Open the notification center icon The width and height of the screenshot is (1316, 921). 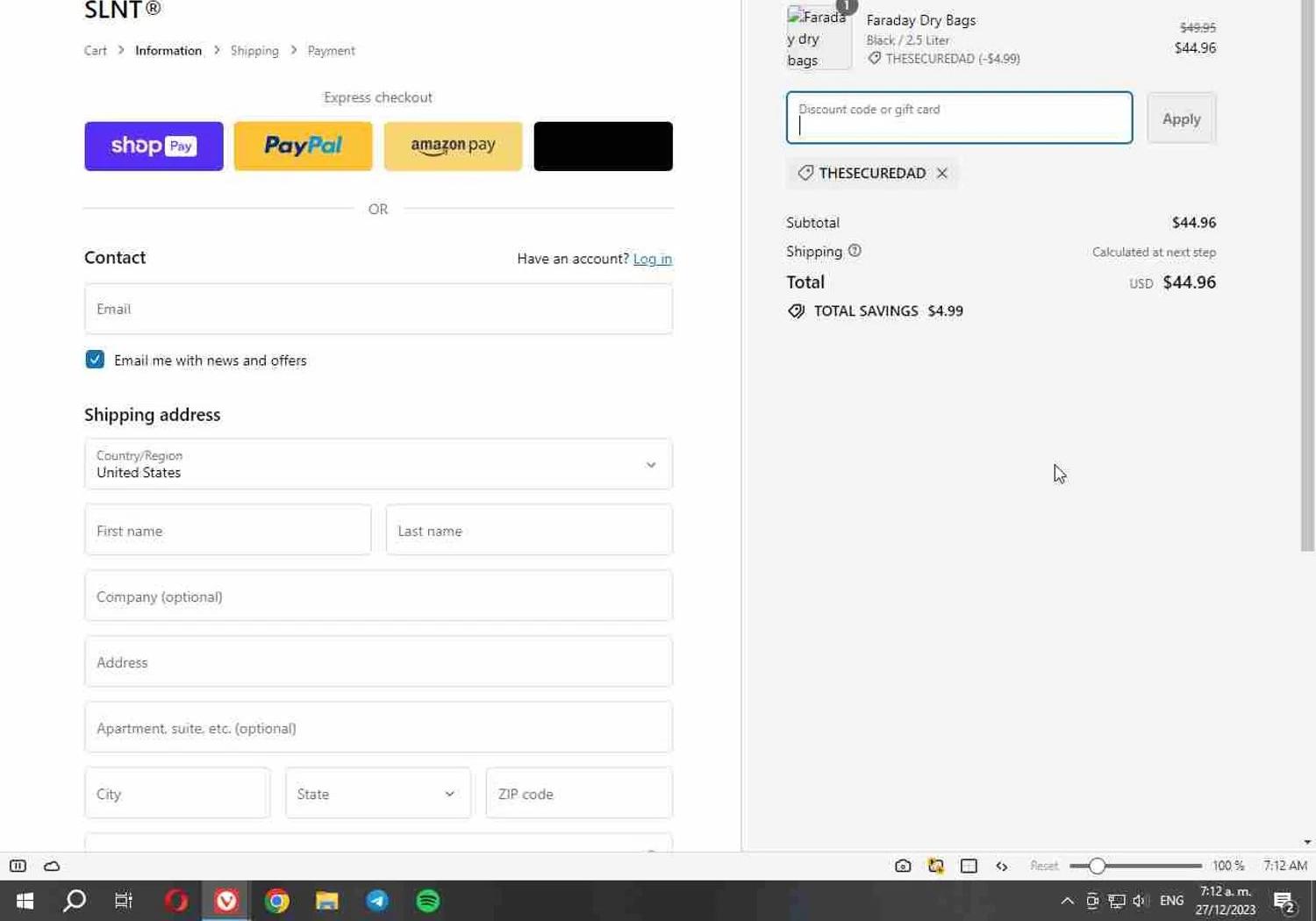pos(1285,901)
